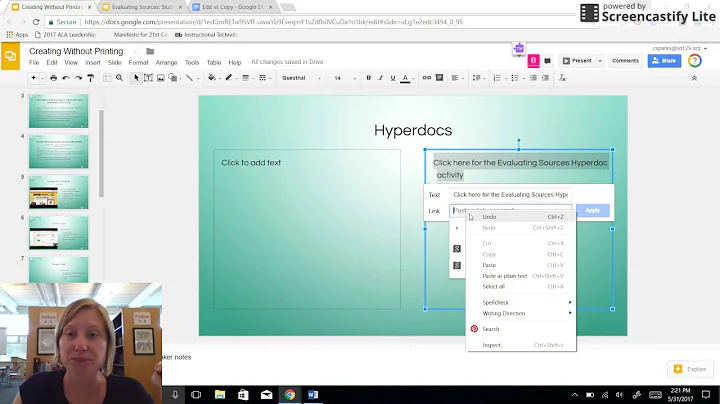This screenshot has height=404, width=720.
Task: Open the Format menu
Action: pos(138,62)
